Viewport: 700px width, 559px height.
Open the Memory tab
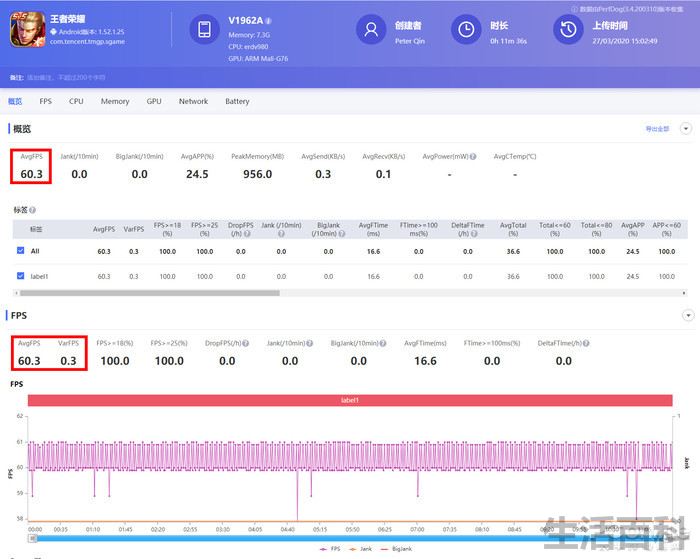tap(115, 101)
